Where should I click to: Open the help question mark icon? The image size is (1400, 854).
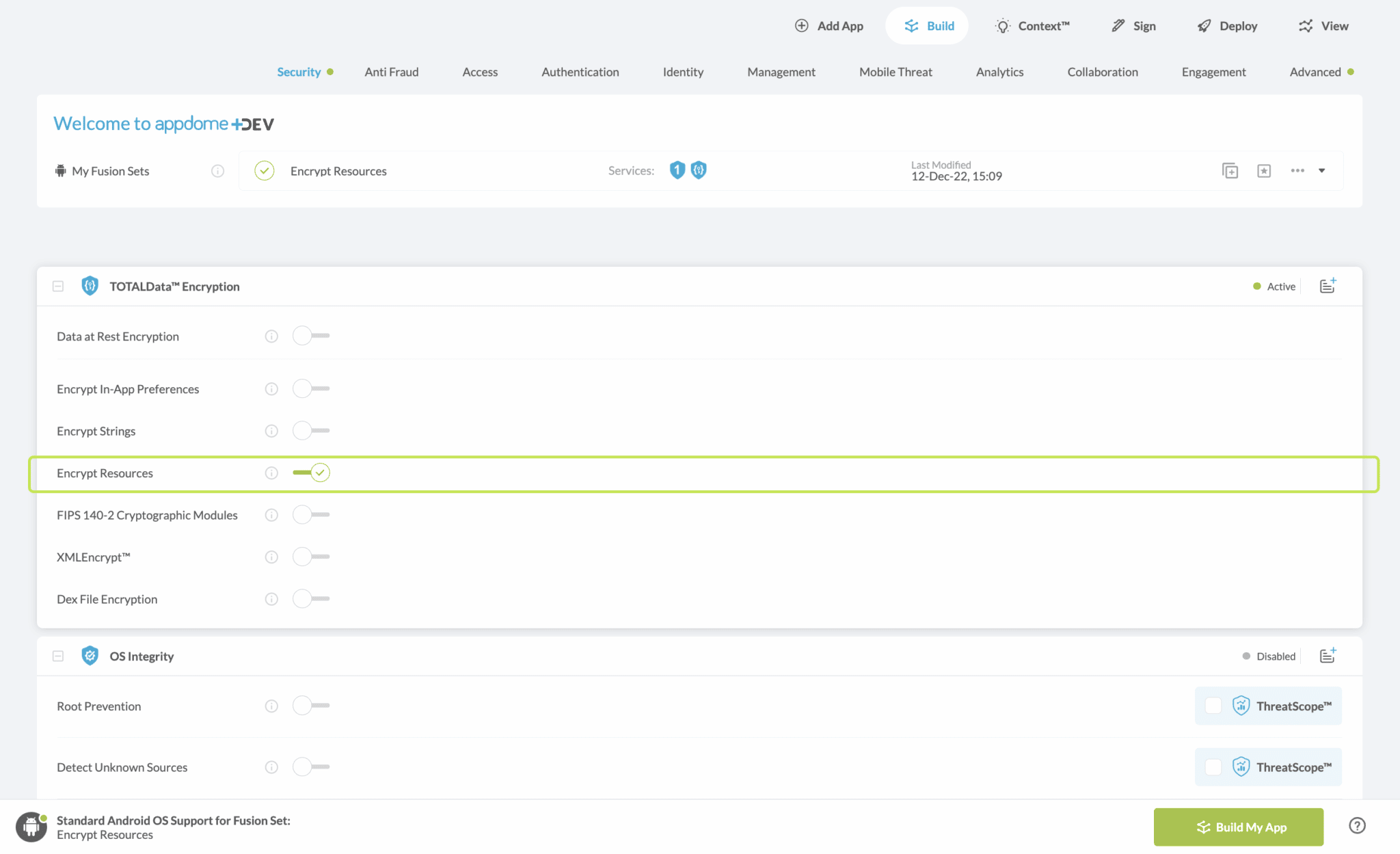1357,826
